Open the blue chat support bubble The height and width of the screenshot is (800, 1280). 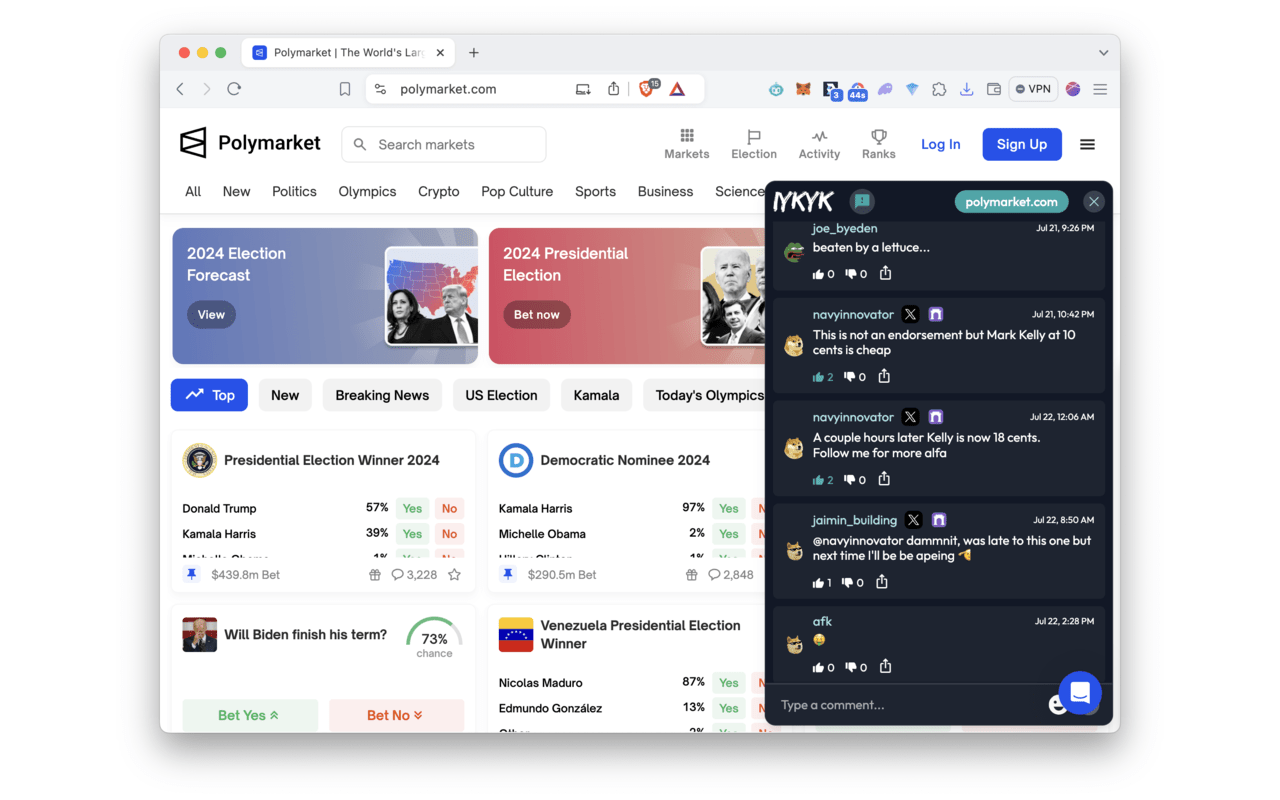[1080, 693]
